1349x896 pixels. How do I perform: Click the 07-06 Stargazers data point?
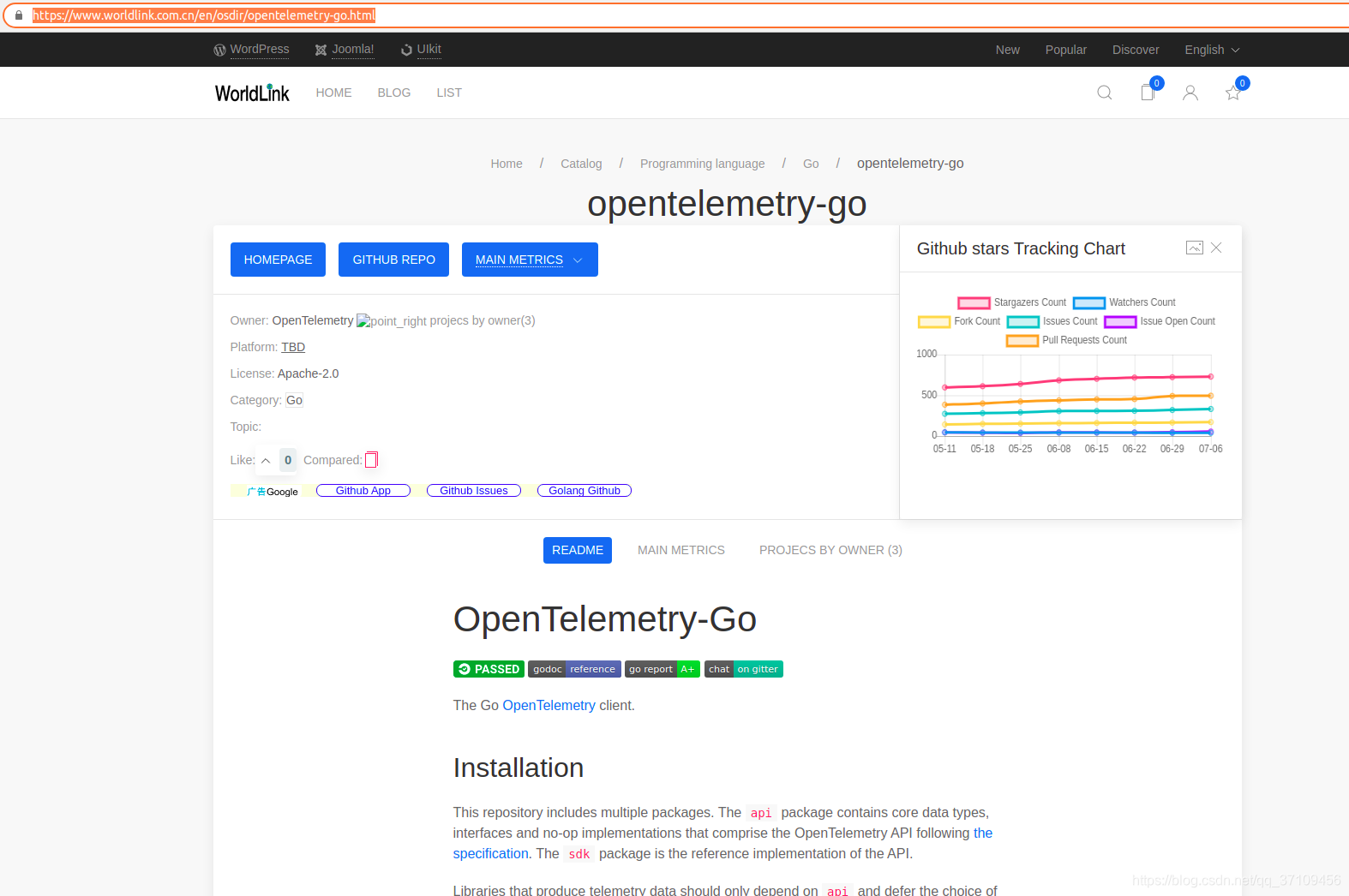(x=1211, y=376)
